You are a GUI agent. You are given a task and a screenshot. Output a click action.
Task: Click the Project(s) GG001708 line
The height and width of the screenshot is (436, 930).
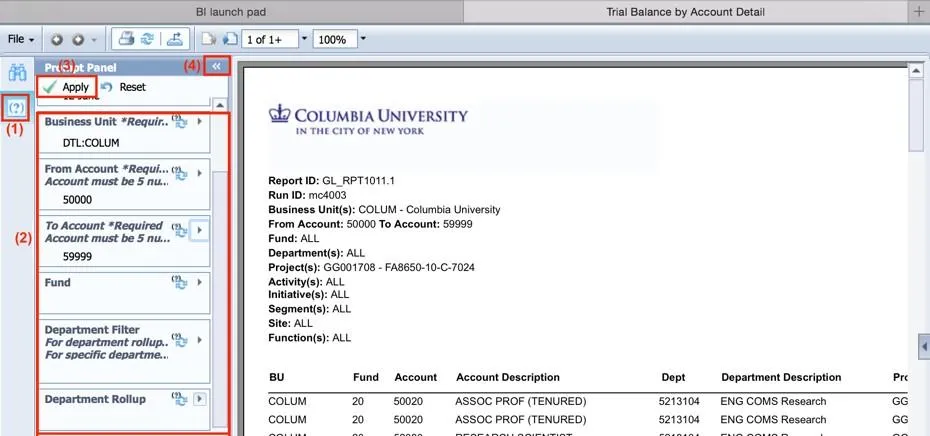point(371,268)
